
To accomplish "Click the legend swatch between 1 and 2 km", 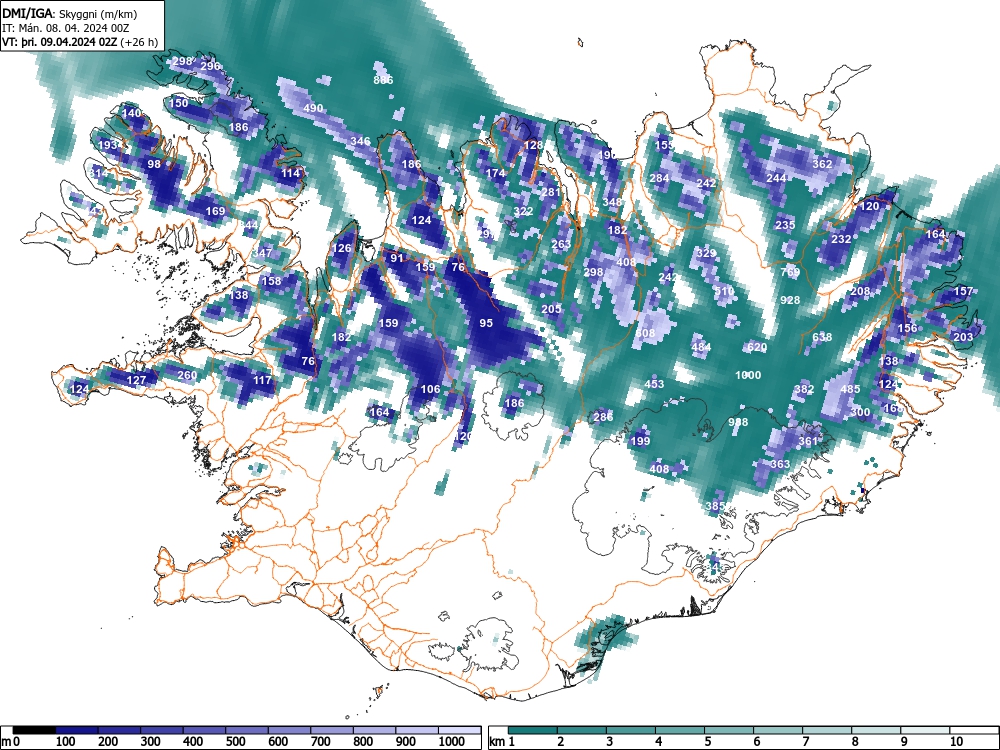I will click(x=533, y=730).
